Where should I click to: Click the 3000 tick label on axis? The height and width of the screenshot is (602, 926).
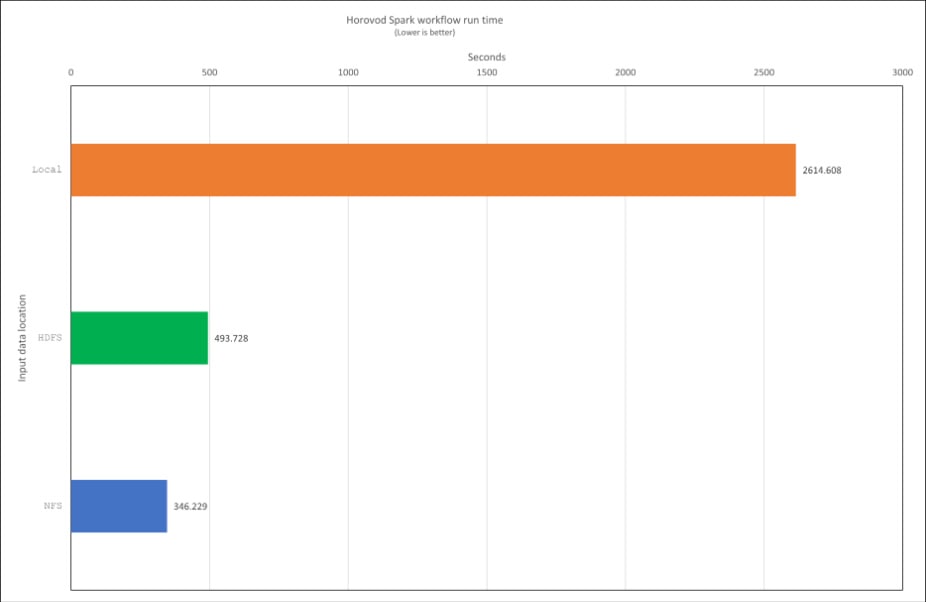902,73
